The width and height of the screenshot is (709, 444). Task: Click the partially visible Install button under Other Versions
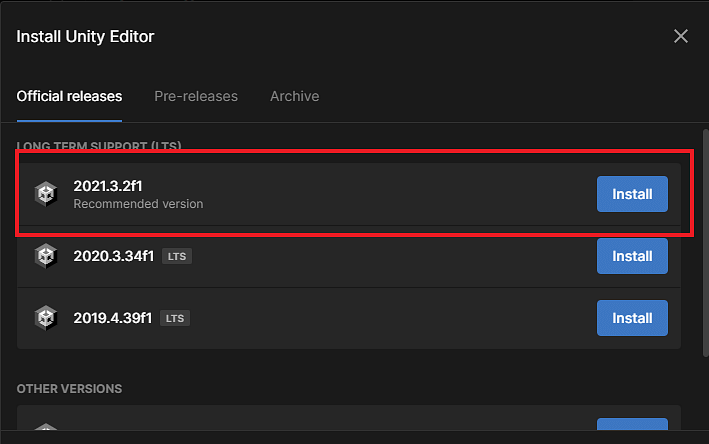click(x=632, y=424)
